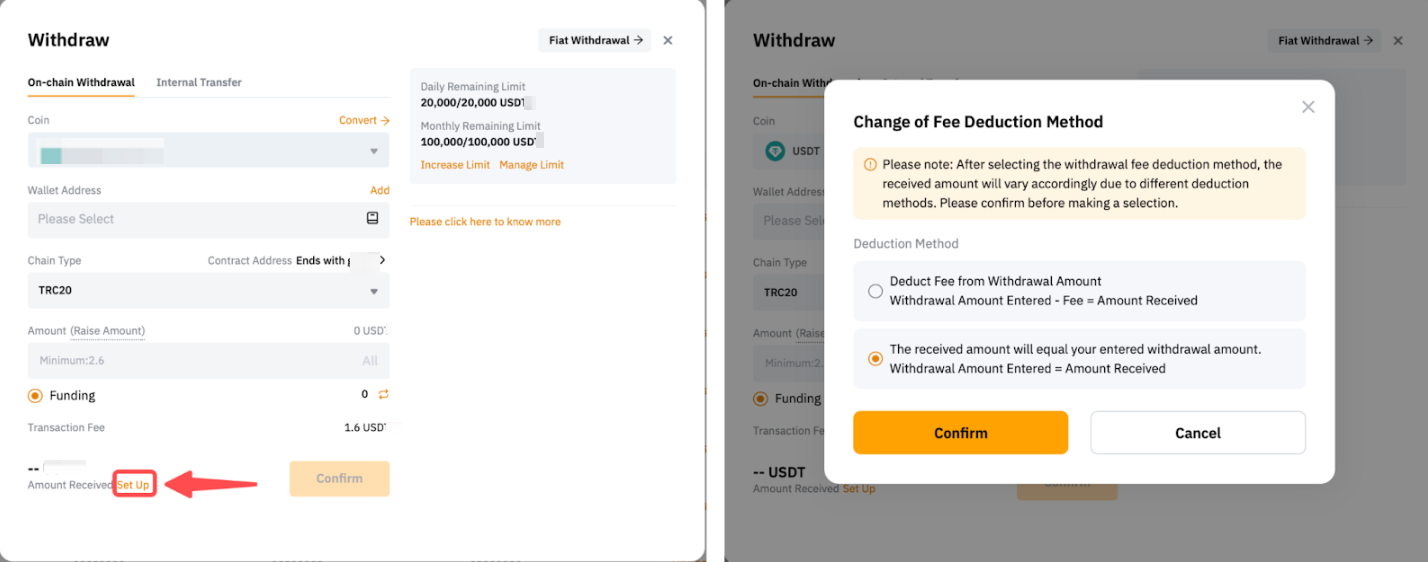Select received amount equals entered amount option
Image resolution: width=1428 pixels, height=562 pixels.
[876, 359]
